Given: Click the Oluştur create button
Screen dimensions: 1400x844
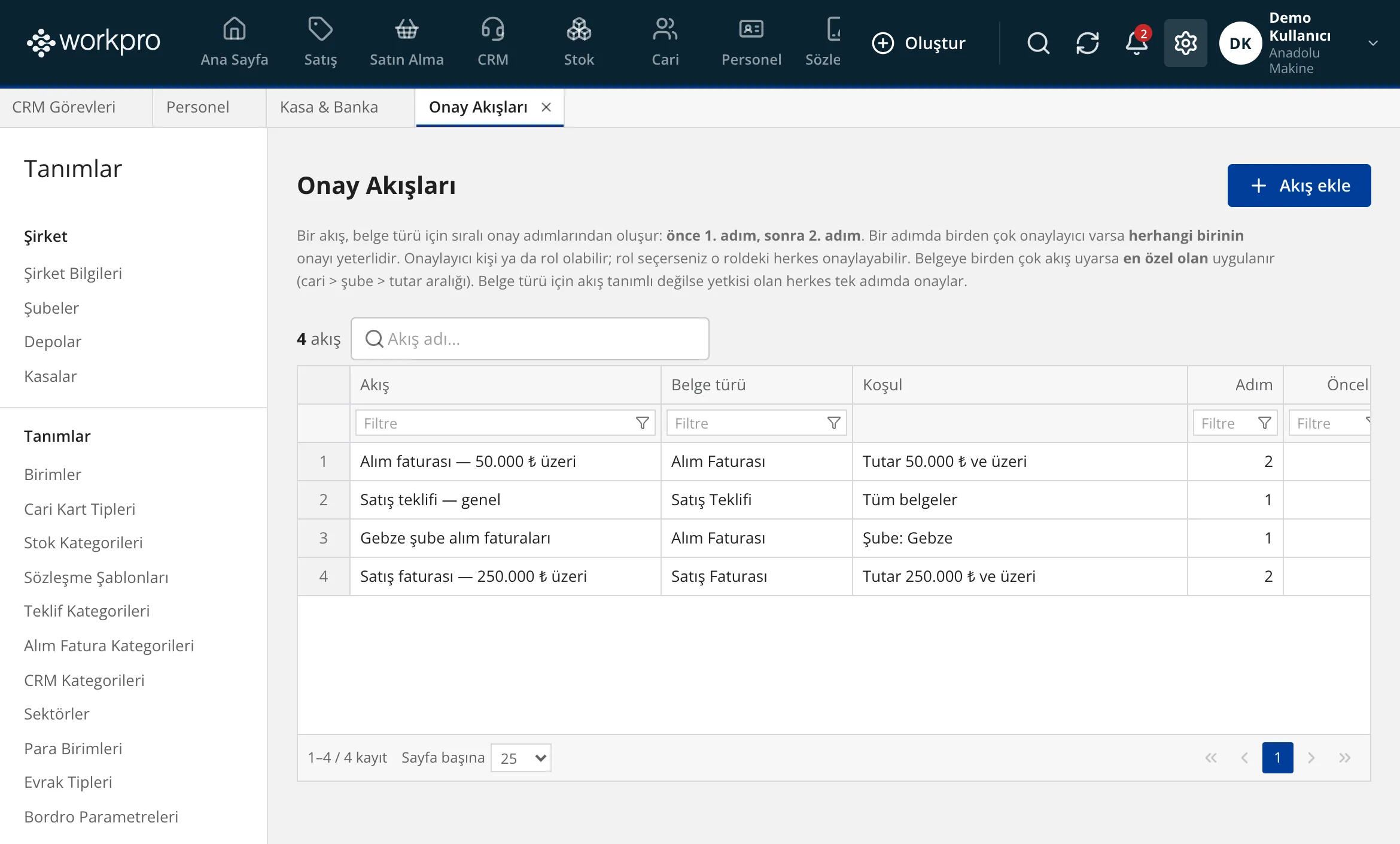Looking at the screenshot, I should click(x=918, y=43).
